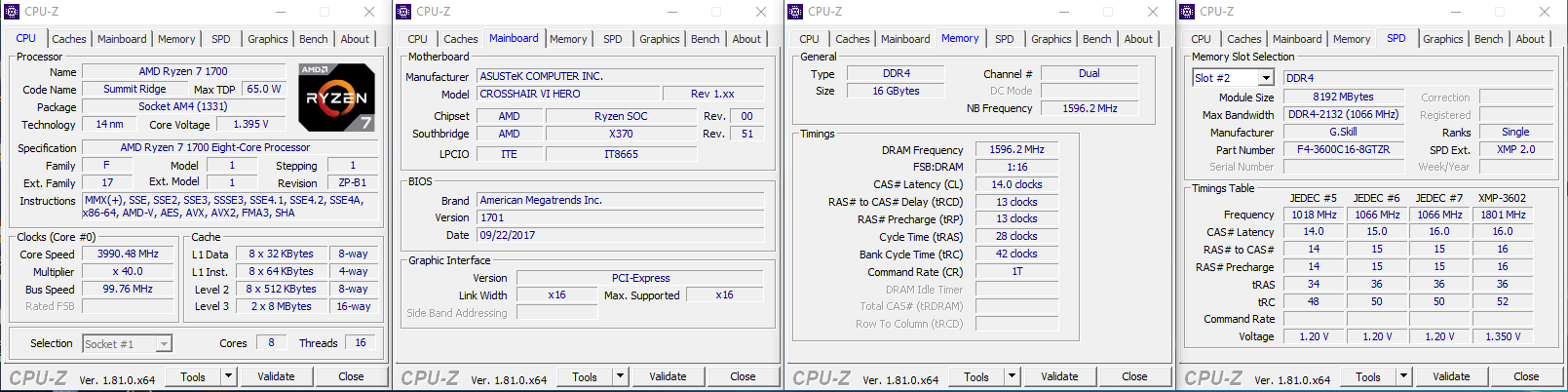Click the Close button in the Mainboard window
The height and width of the screenshot is (392, 1568).
pos(743,376)
